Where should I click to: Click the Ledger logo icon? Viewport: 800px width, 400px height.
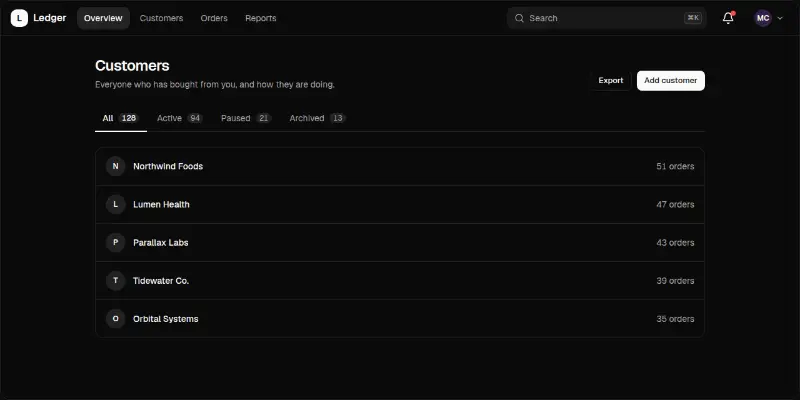(19, 18)
